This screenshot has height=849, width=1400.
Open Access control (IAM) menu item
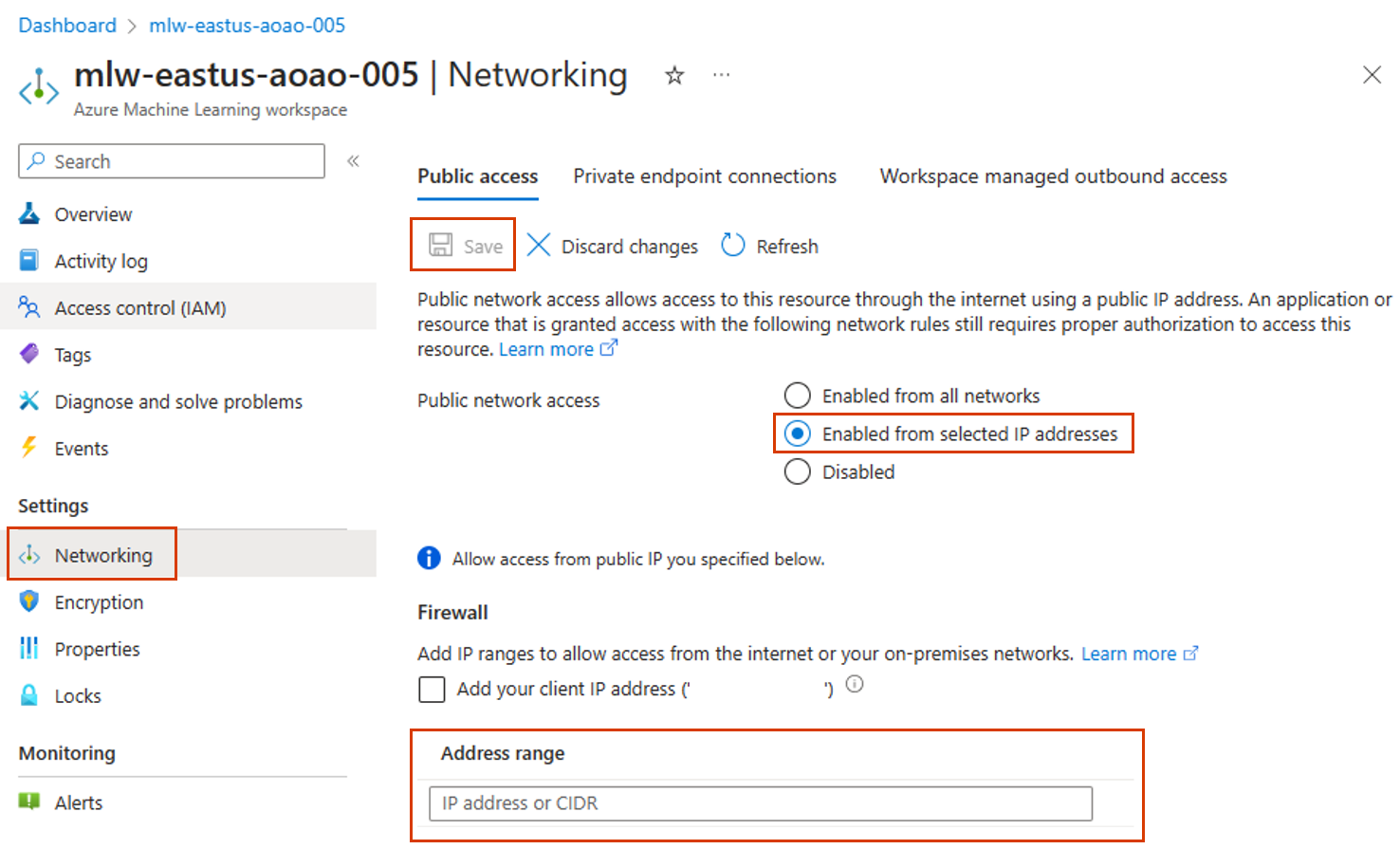[x=139, y=308]
